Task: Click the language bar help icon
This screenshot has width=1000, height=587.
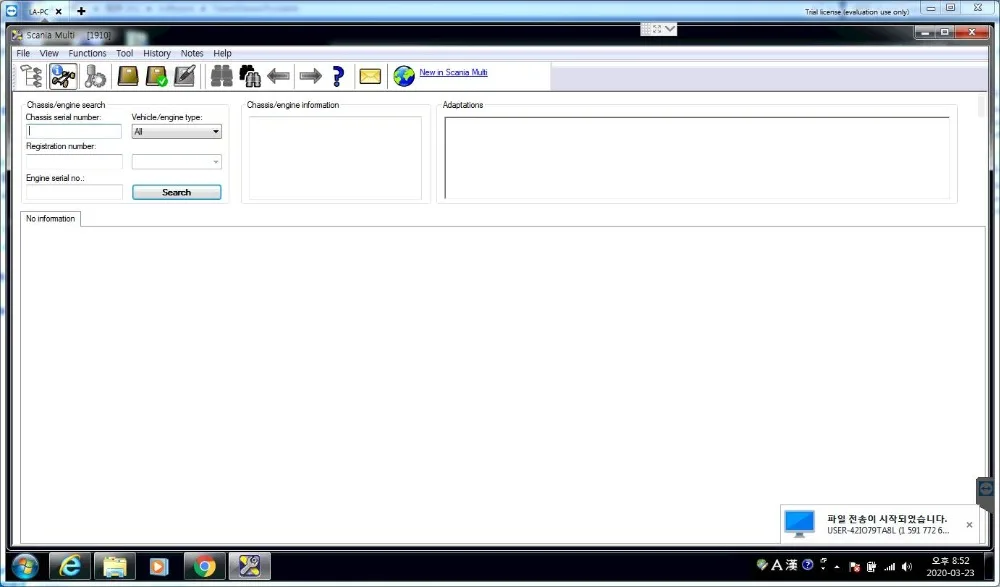Action: click(x=807, y=565)
